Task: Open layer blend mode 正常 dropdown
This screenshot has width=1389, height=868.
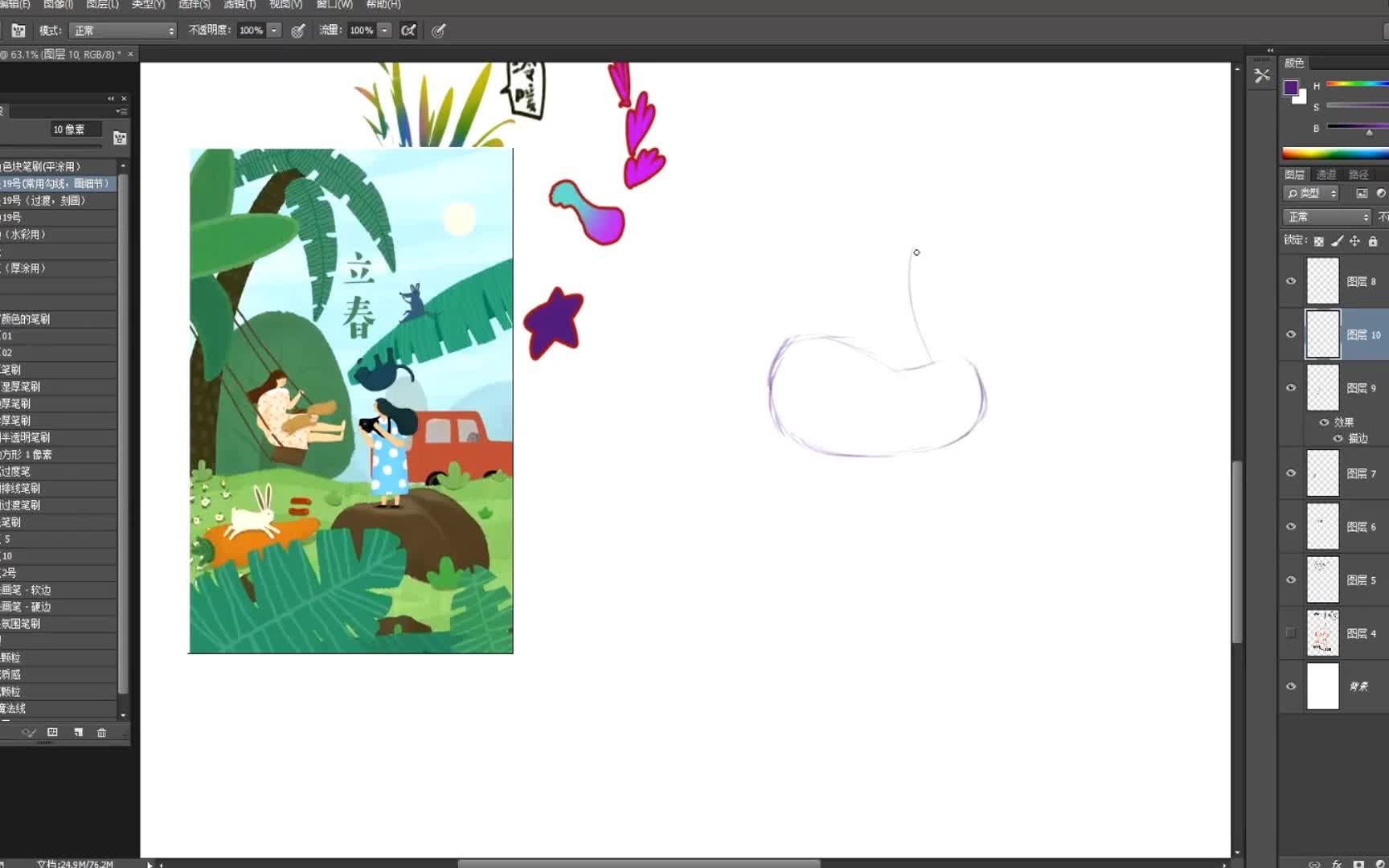Action: coord(1327,217)
